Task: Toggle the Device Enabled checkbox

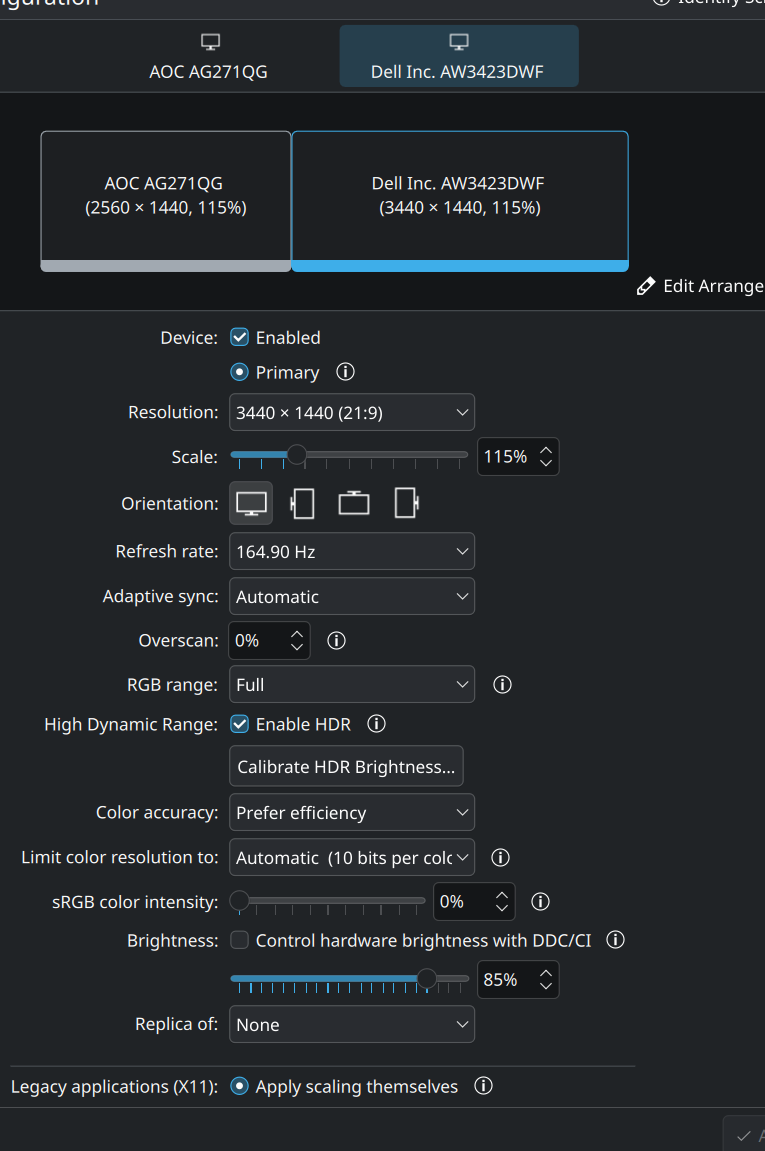Action: (x=239, y=337)
